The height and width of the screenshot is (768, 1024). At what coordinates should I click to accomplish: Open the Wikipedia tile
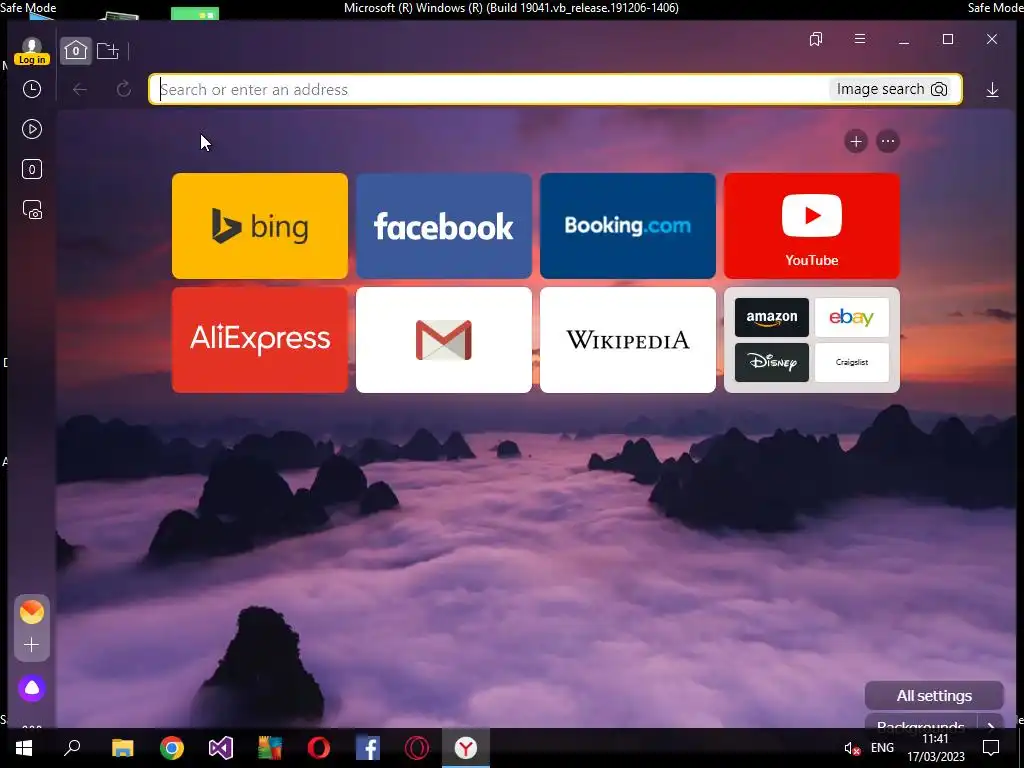628,340
